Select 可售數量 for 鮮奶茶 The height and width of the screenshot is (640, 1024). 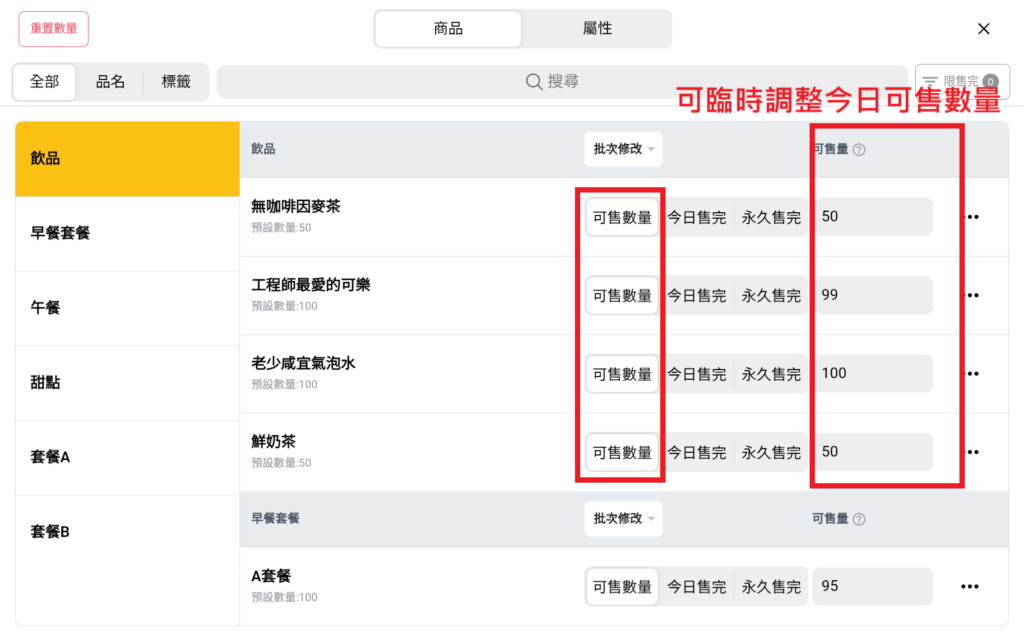click(x=622, y=453)
